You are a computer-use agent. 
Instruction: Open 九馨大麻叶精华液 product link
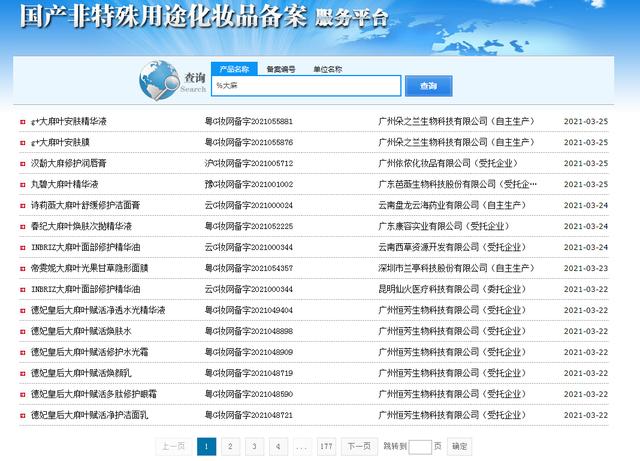(x=64, y=184)
